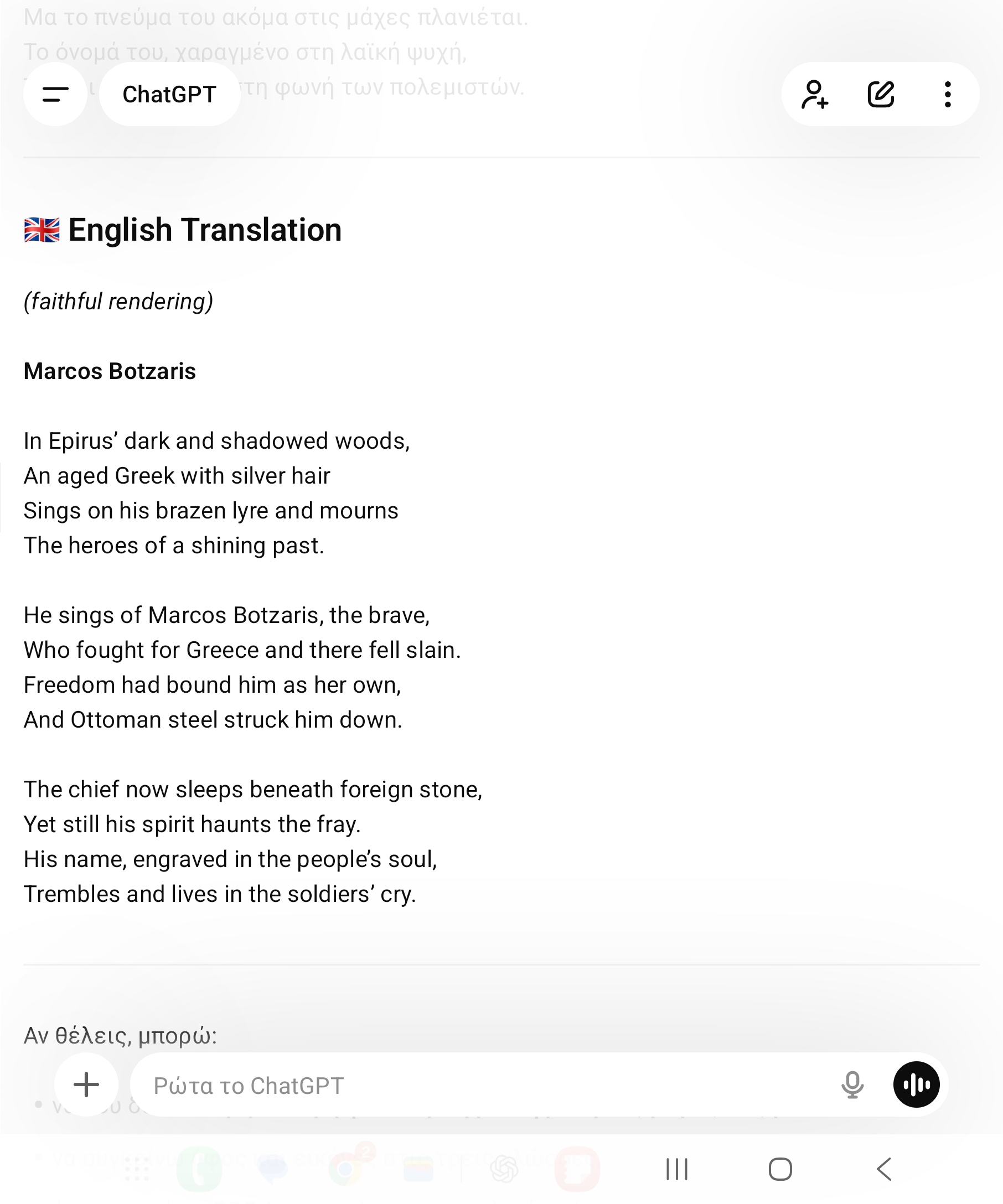
Task: Open recent apps from the navigation bar
Action: (677, 1169)
